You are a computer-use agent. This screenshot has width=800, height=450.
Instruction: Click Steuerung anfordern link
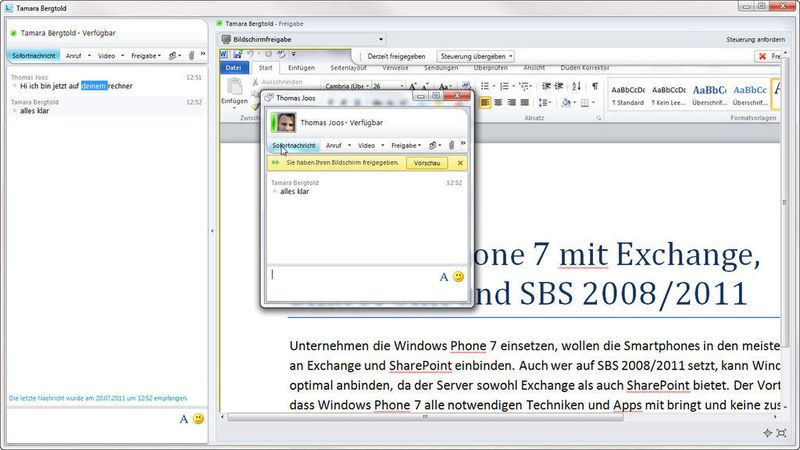[756, 39]
